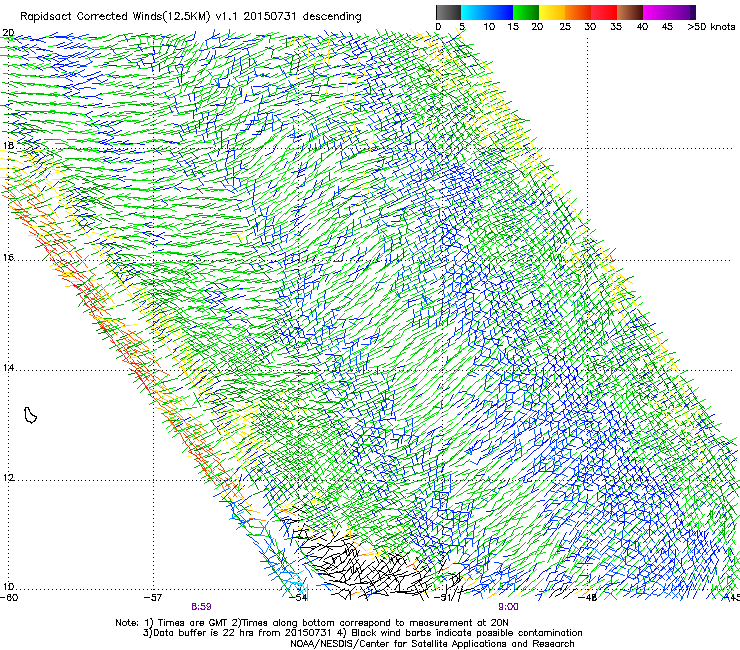Image resolution: width=740 pixels, height=650 pixels.
Task: Click the latitude label '10'
Action: click(8, 587)
